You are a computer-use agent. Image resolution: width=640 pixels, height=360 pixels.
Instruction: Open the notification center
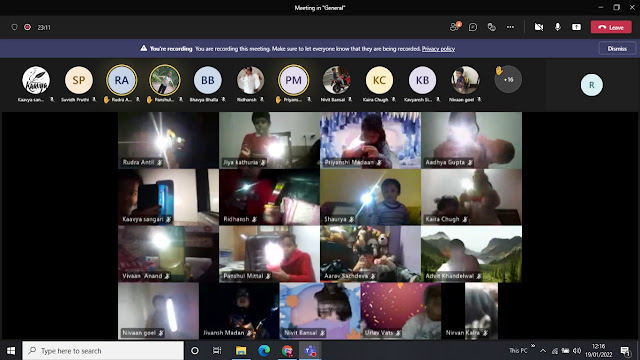tap(625, 351)
